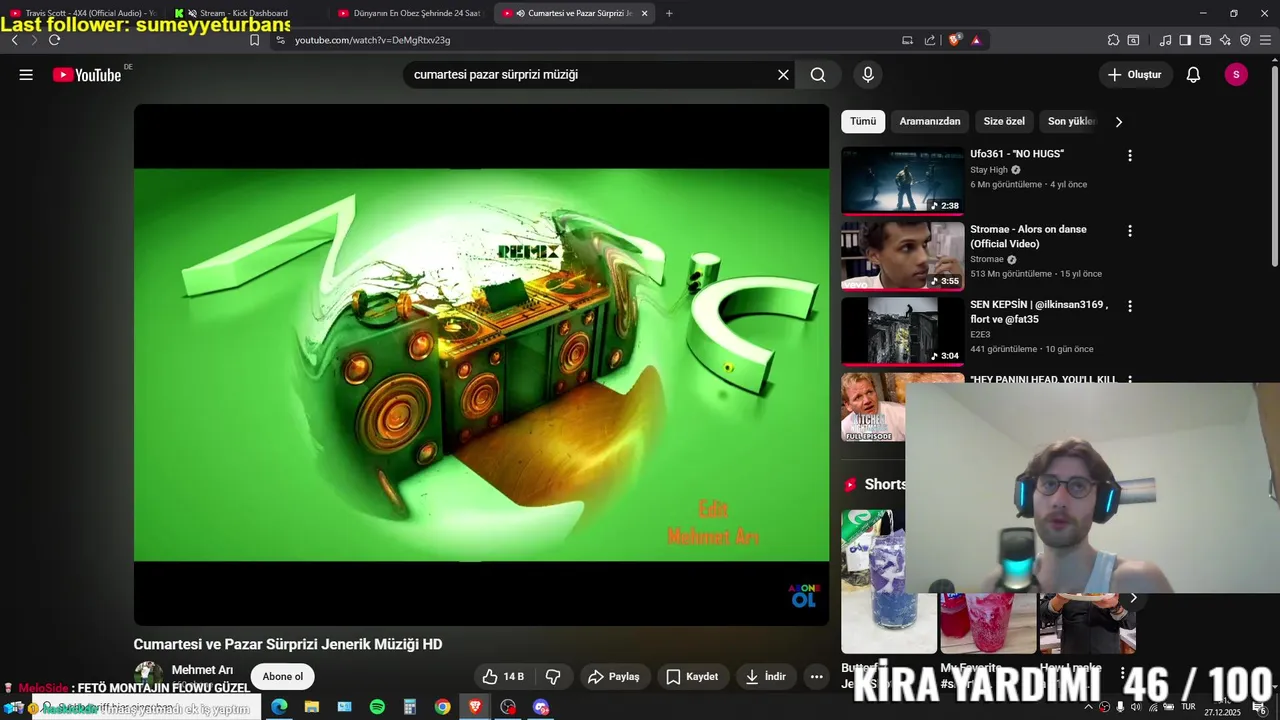This screenshot has width=1280, height=720.
Task: Bookmark this page
Action: click(x=254, y=40)
